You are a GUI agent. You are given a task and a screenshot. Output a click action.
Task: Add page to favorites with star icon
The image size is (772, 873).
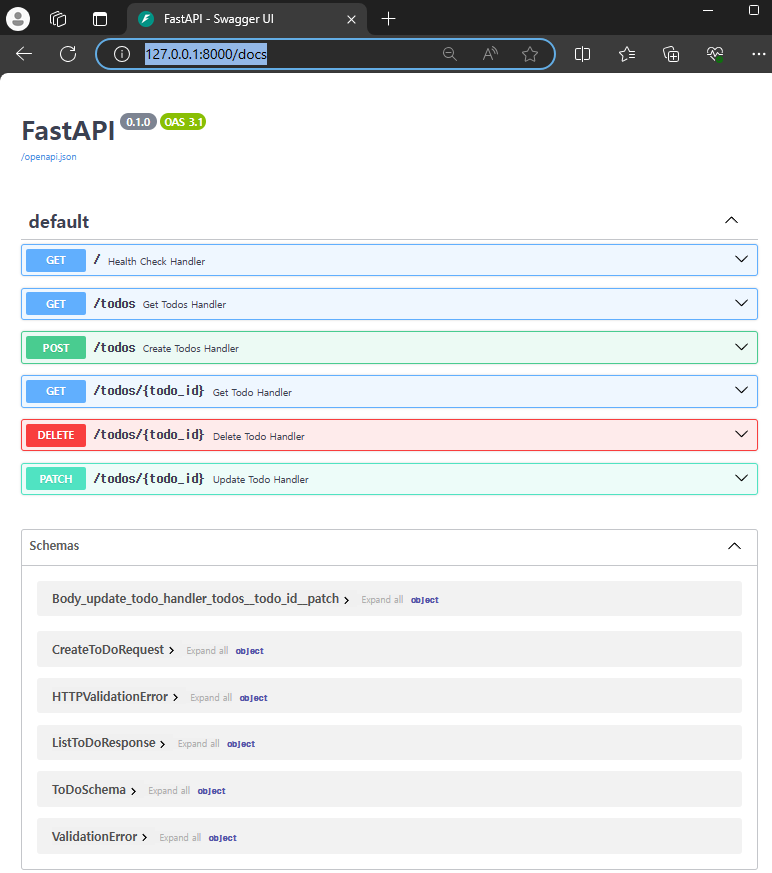[530, 54]
